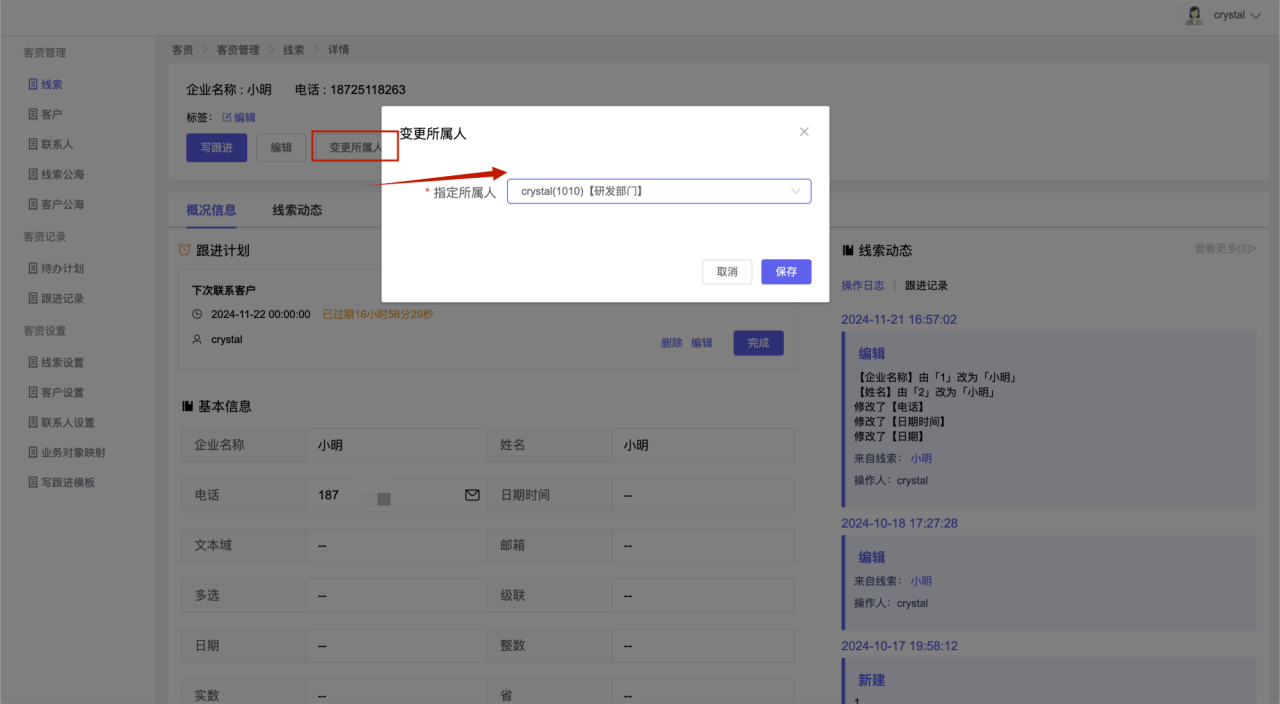Switch to the 概况信息 tab
Viewport: 1280px width, 704px height.
point(211,210)
